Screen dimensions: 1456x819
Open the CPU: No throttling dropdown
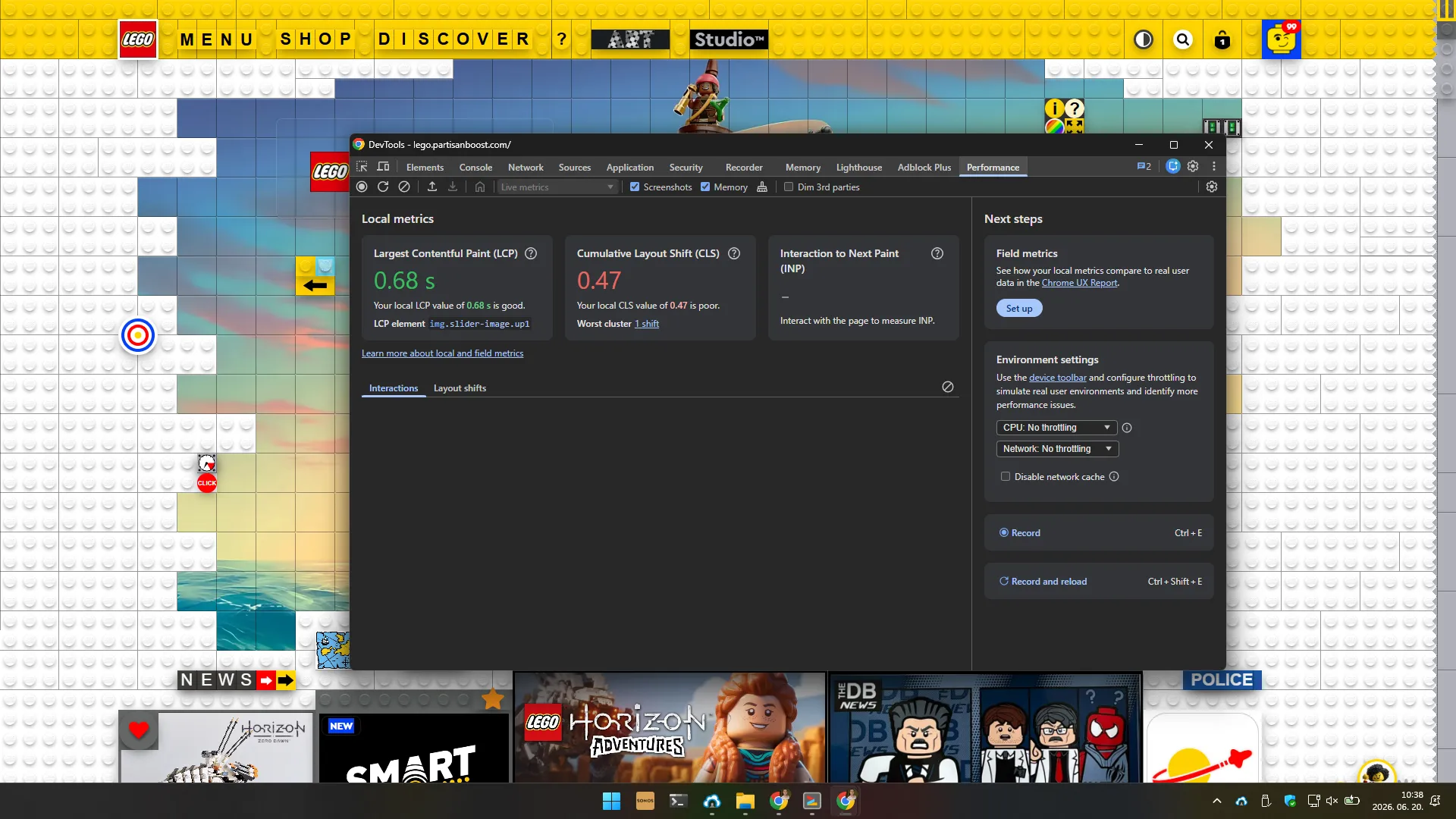tap(1056, 428)
